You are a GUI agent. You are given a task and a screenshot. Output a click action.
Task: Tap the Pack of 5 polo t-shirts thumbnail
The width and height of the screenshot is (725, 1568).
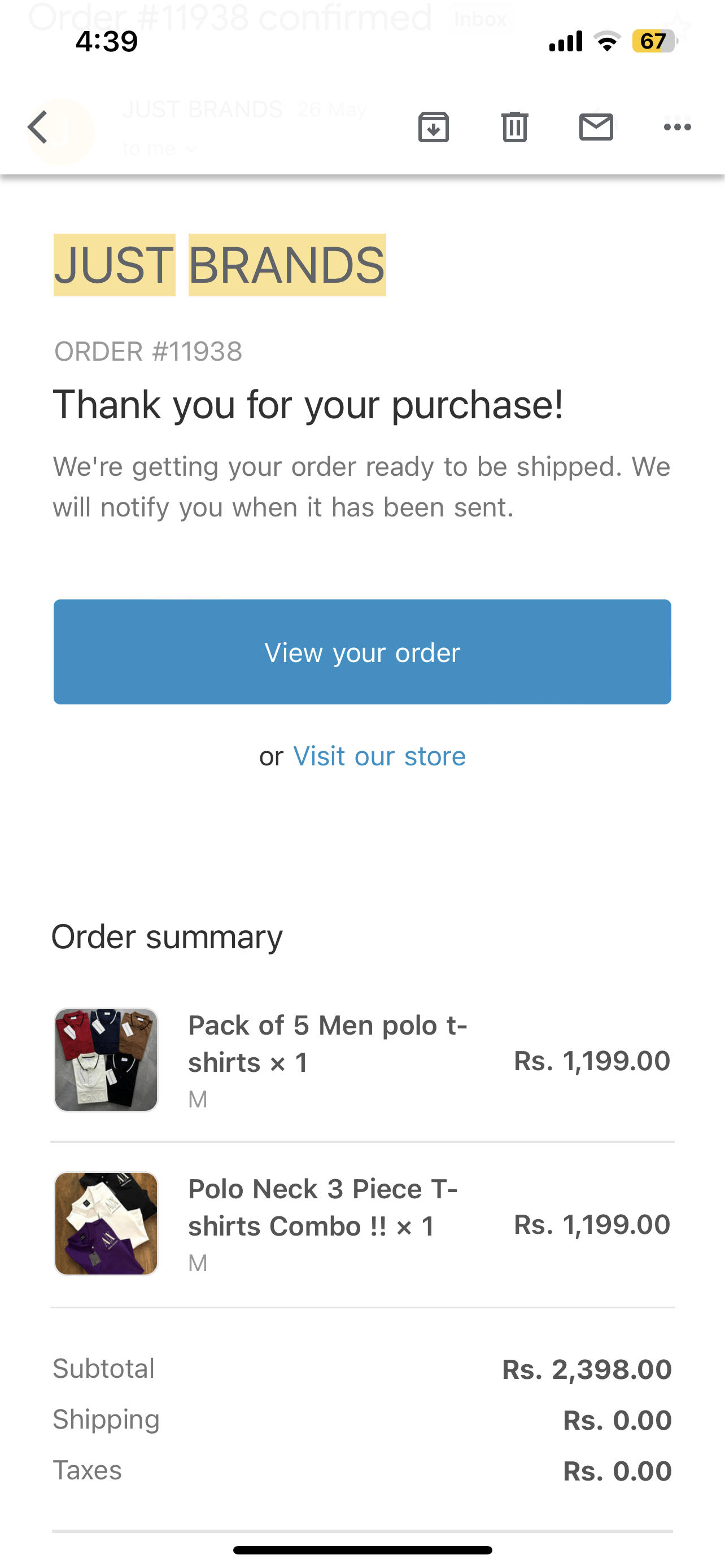107,1060
